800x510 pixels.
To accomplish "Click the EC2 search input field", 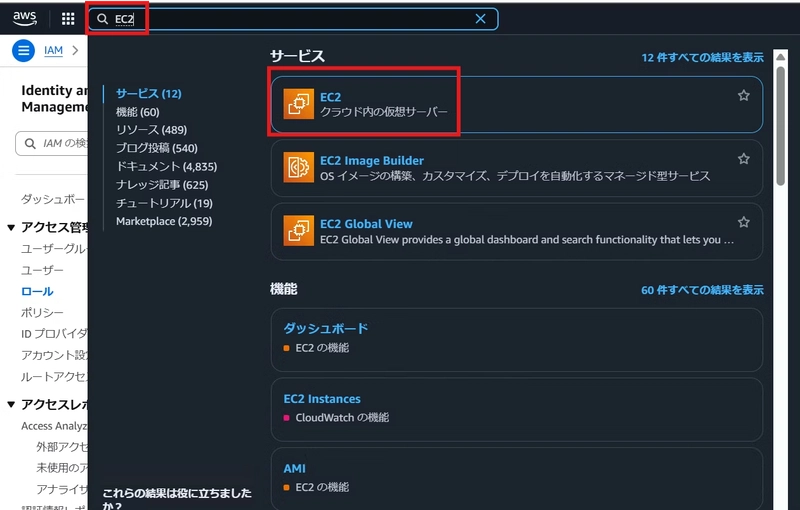I will (x=293, y=19).
